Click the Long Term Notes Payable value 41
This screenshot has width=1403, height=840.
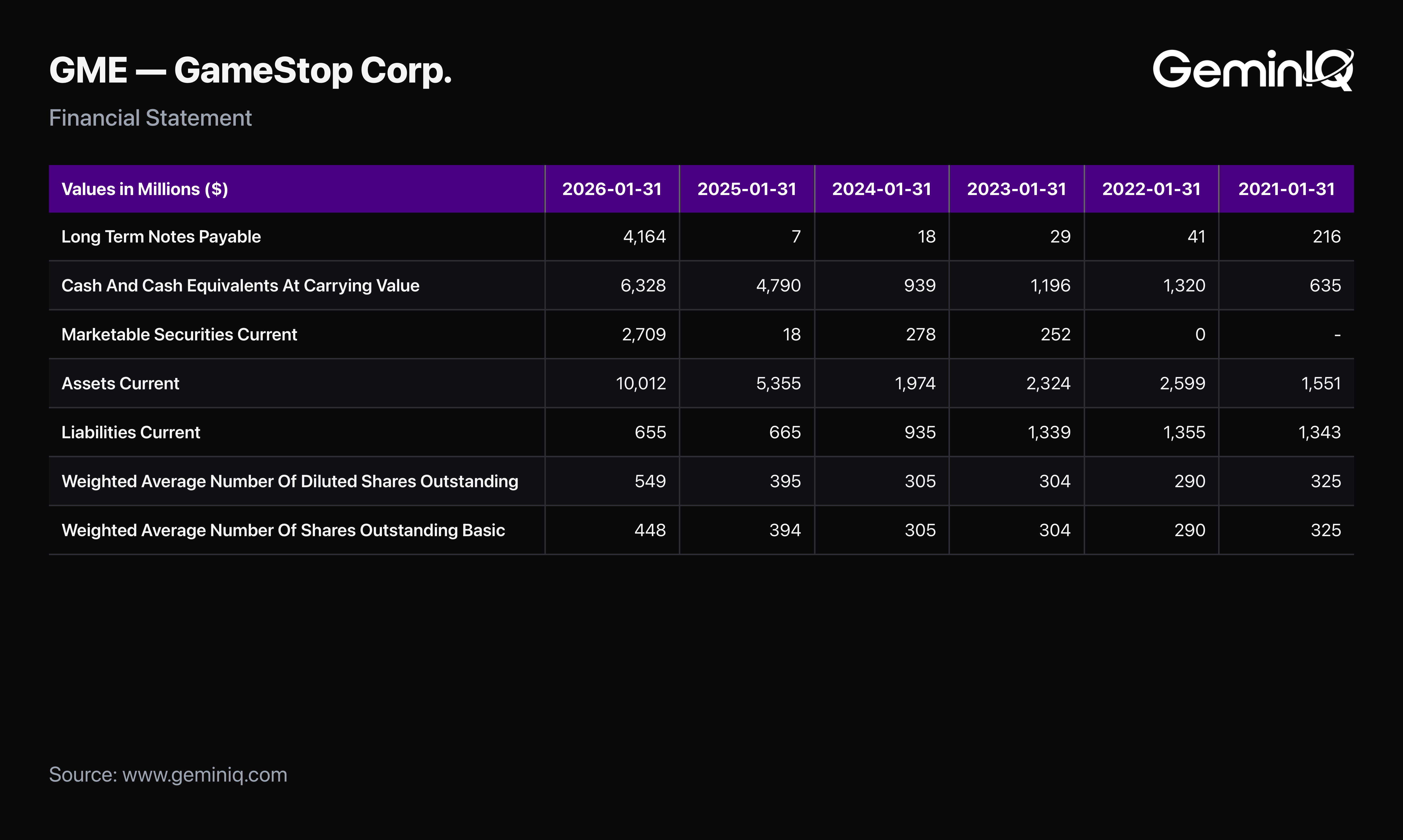(x=1196, y=237)
